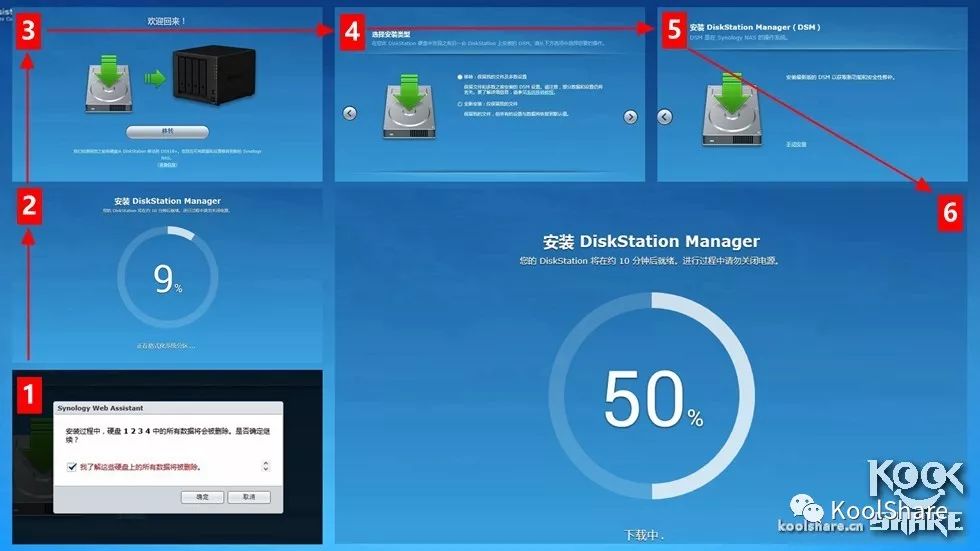Click the grey migrate button under the NAS image
The height and width of the screenshot is (551, 980).
tap(168, 132)
